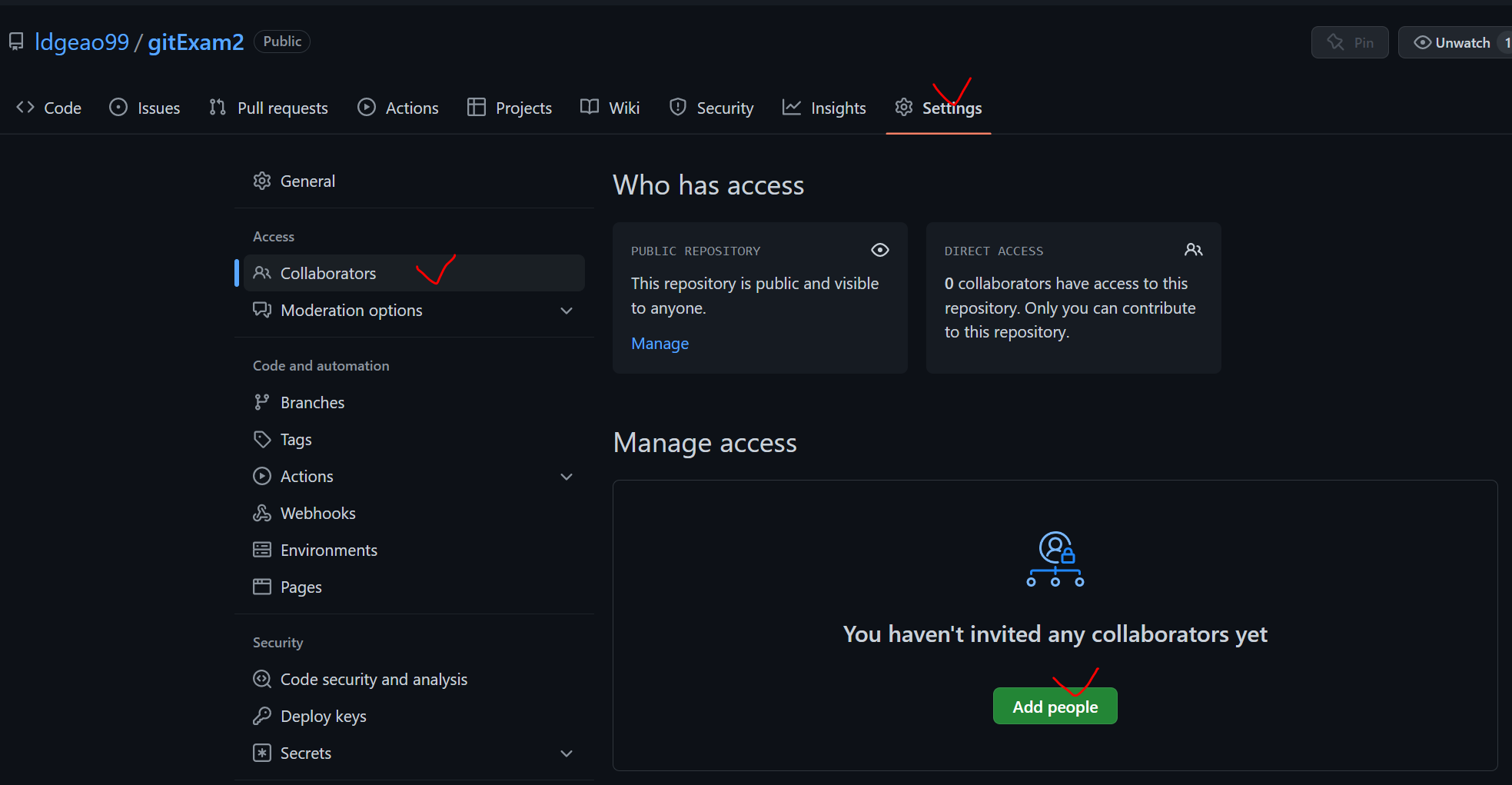Click the 'DIRECT ACCESS' card label

(994, 251)
